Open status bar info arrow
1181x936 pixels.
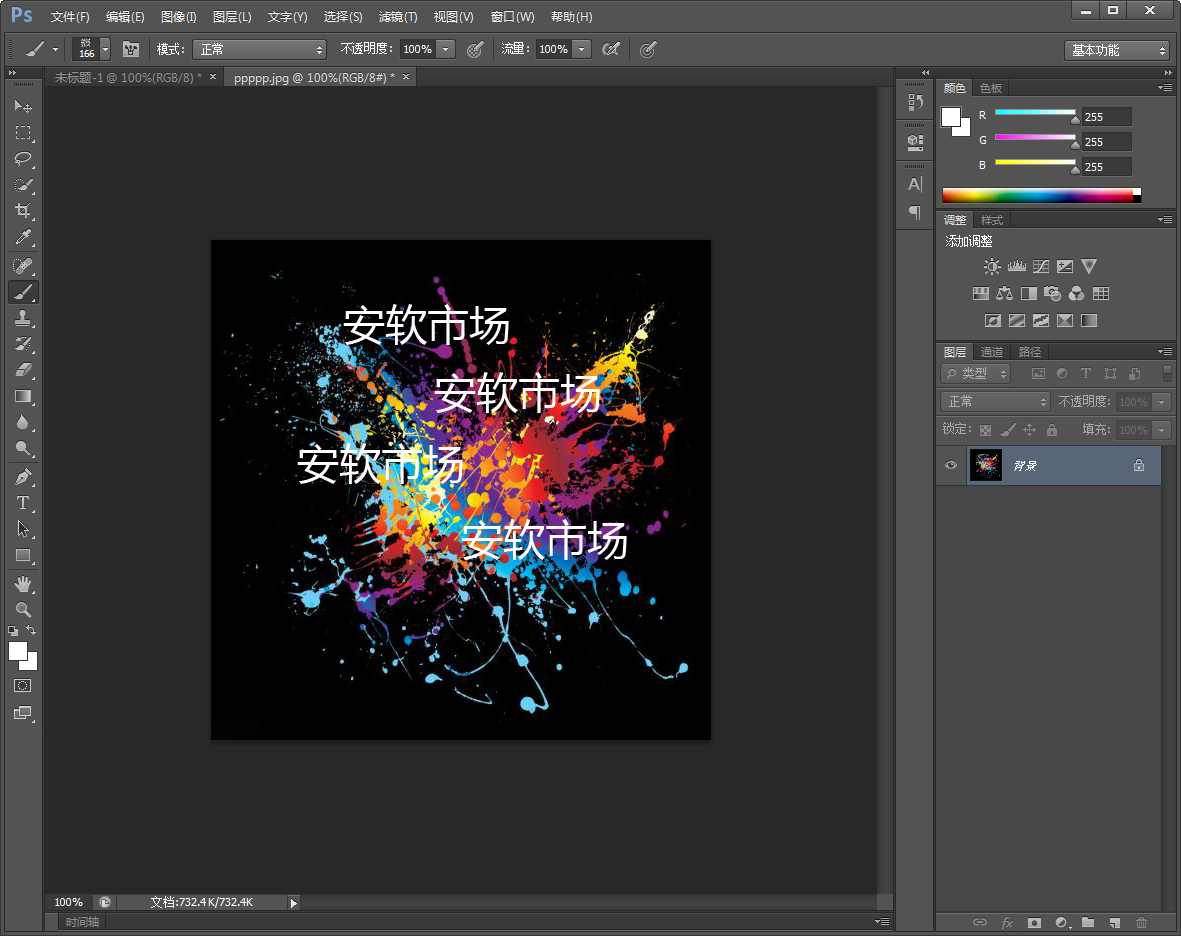(x=294, y=902)
